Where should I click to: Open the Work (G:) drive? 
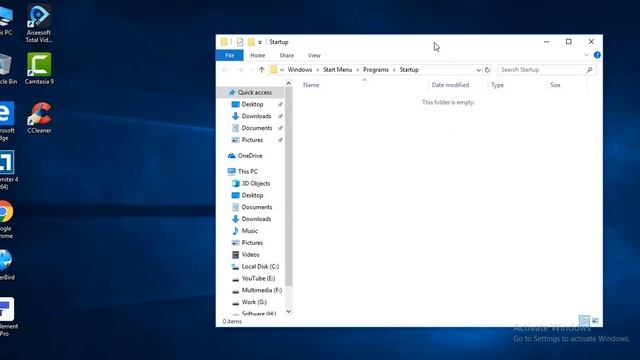click(254, 302)
